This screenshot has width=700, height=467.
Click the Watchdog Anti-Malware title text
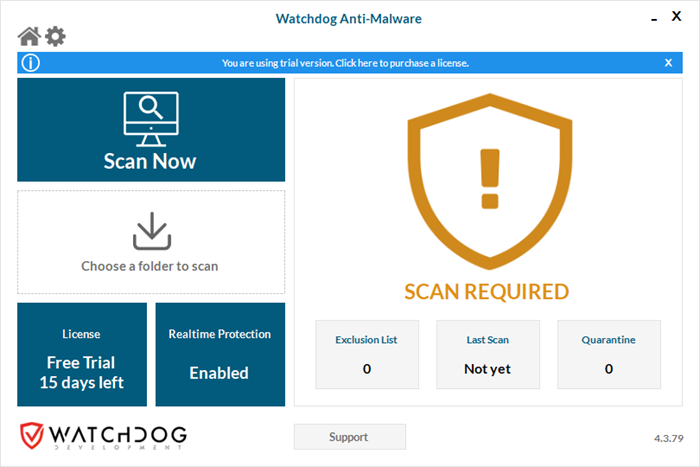pos(349,19)
